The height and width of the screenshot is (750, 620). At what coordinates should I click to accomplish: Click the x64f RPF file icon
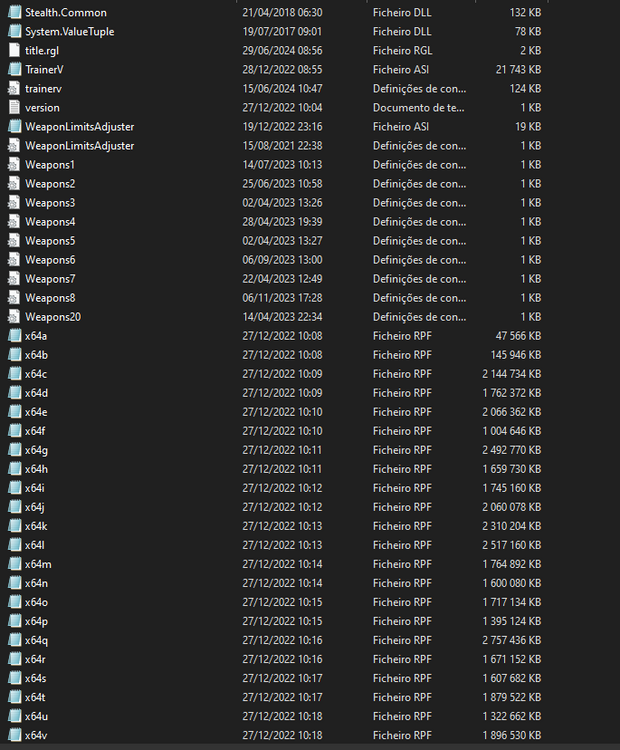pyautogui.click(x=14, y=431)
